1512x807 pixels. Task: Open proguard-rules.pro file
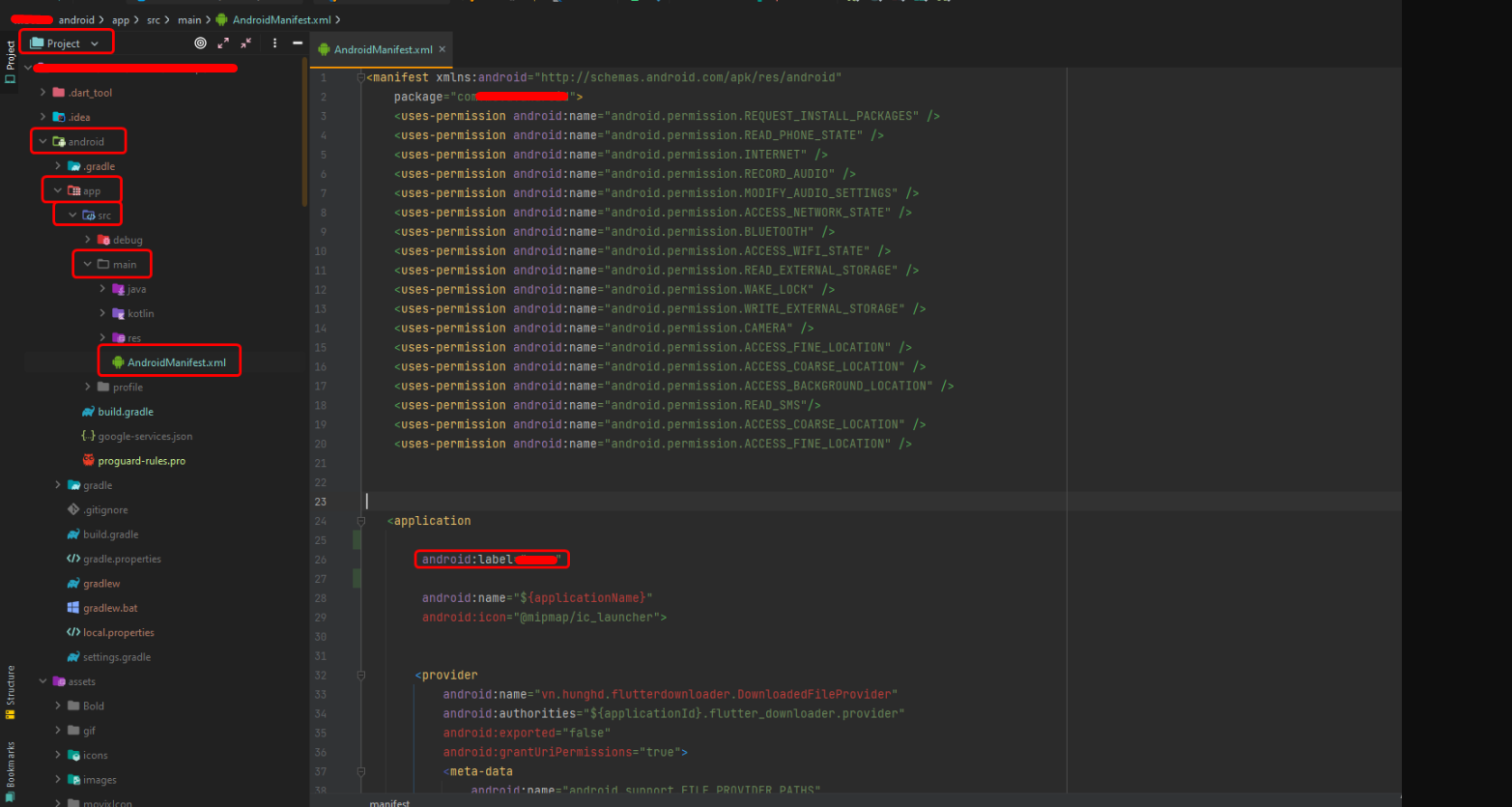[x=141, y=461]
